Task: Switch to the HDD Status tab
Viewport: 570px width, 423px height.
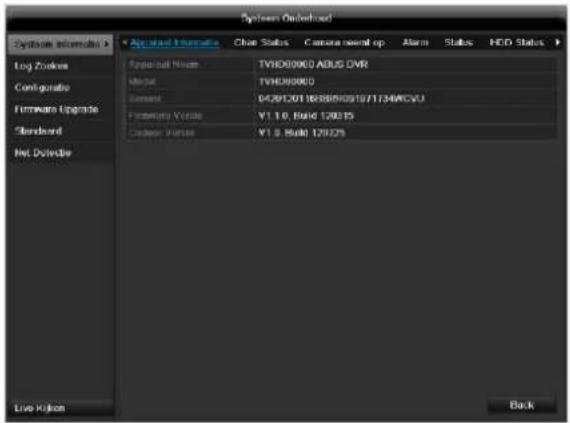Action: tap(516, 43)
